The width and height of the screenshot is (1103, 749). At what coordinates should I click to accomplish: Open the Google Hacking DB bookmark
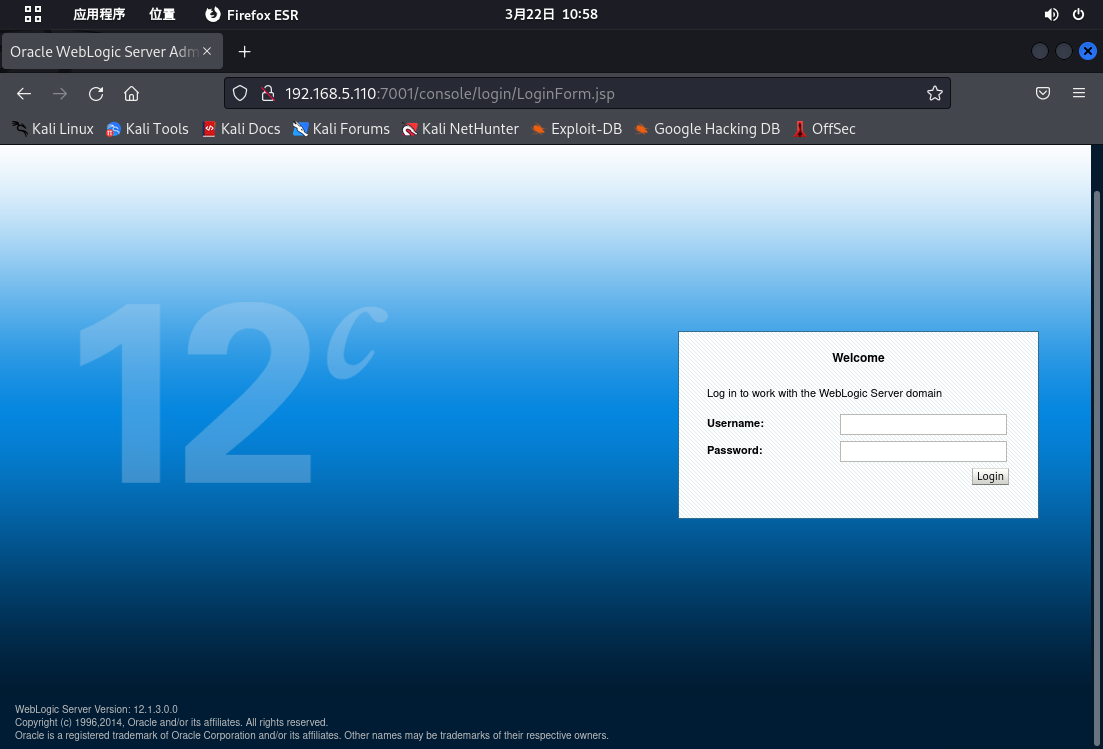[707, 129]
